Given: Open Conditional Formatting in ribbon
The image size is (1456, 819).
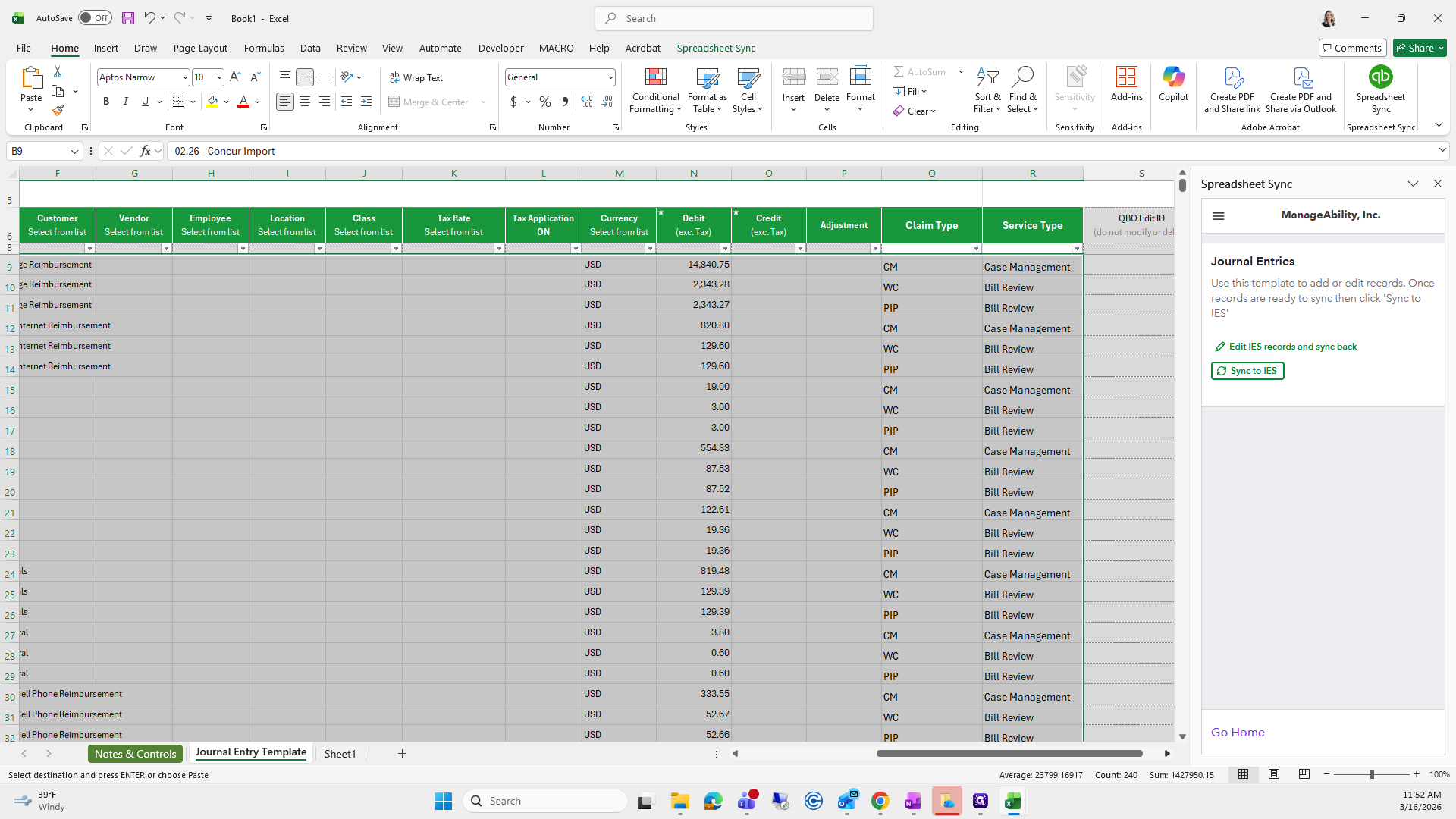Looking at the screenshot, I should [x=655, y=90].
